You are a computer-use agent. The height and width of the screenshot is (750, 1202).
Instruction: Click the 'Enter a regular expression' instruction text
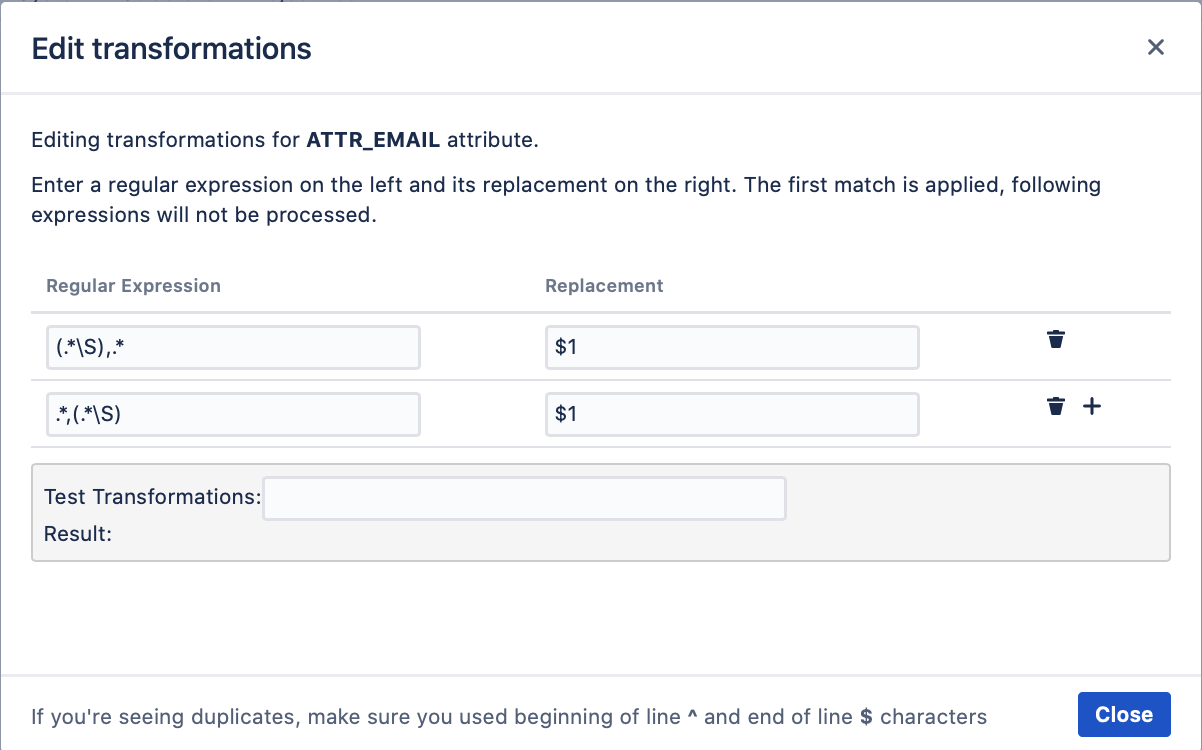[565, 186]
